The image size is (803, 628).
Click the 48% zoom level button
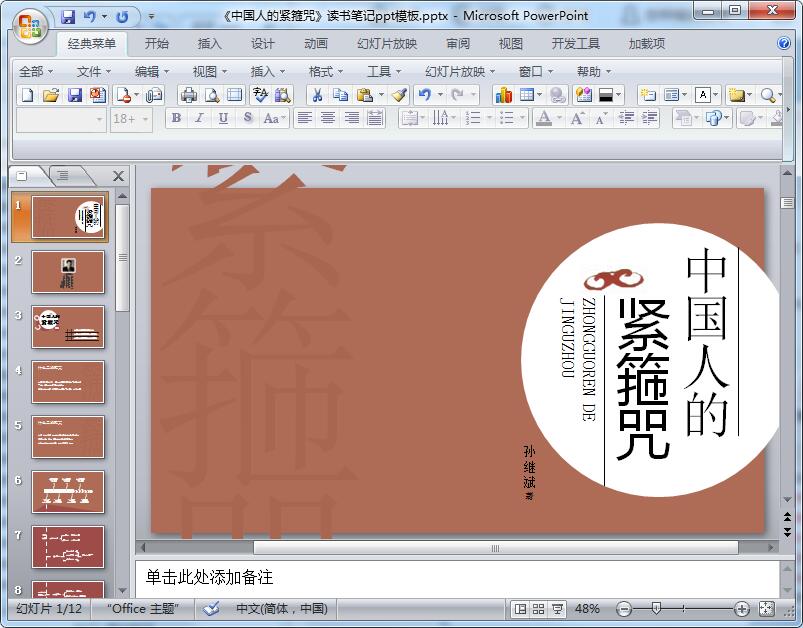coord(587,609)
